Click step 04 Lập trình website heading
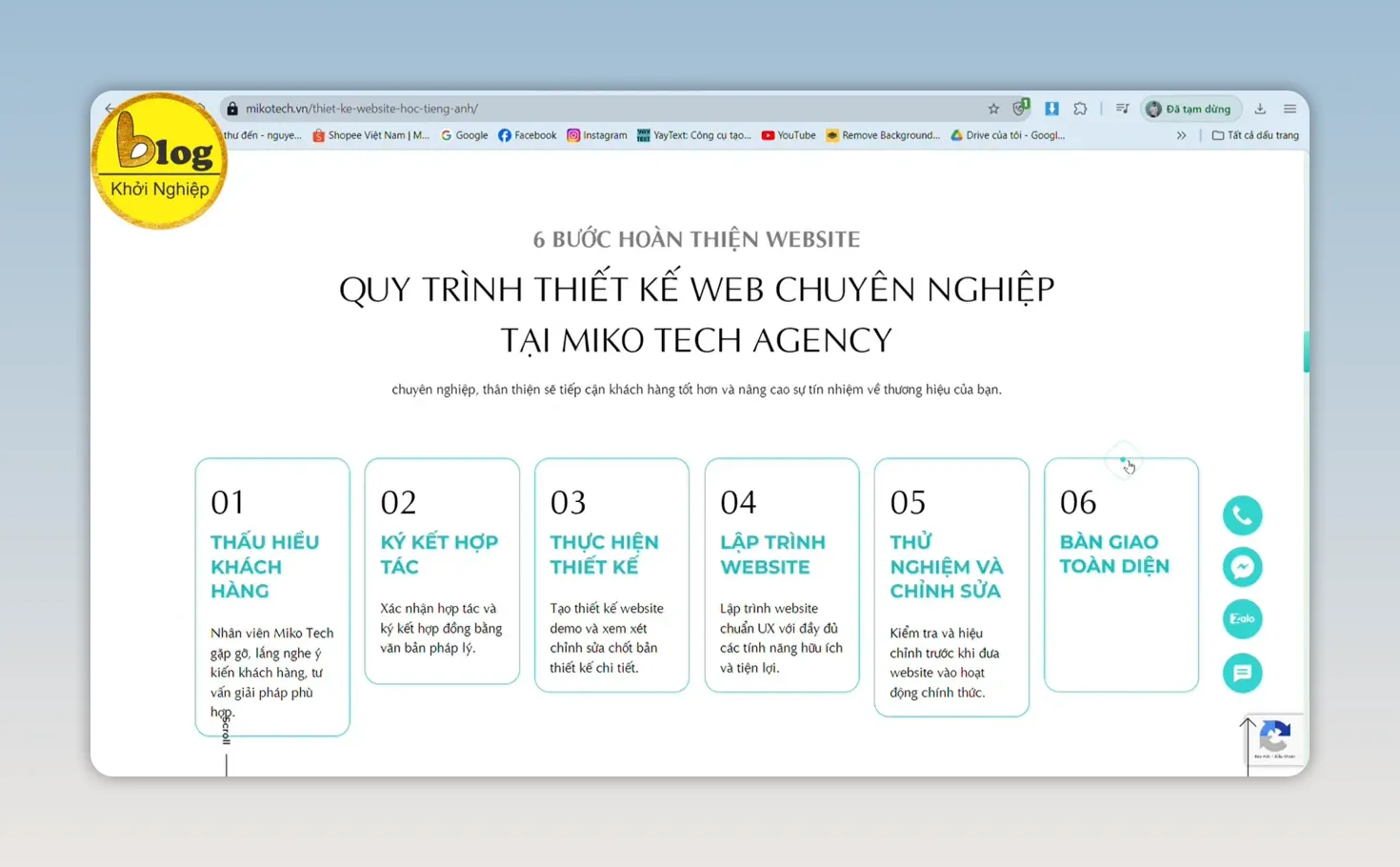1400x867 pixels. [x=772, y=554]
